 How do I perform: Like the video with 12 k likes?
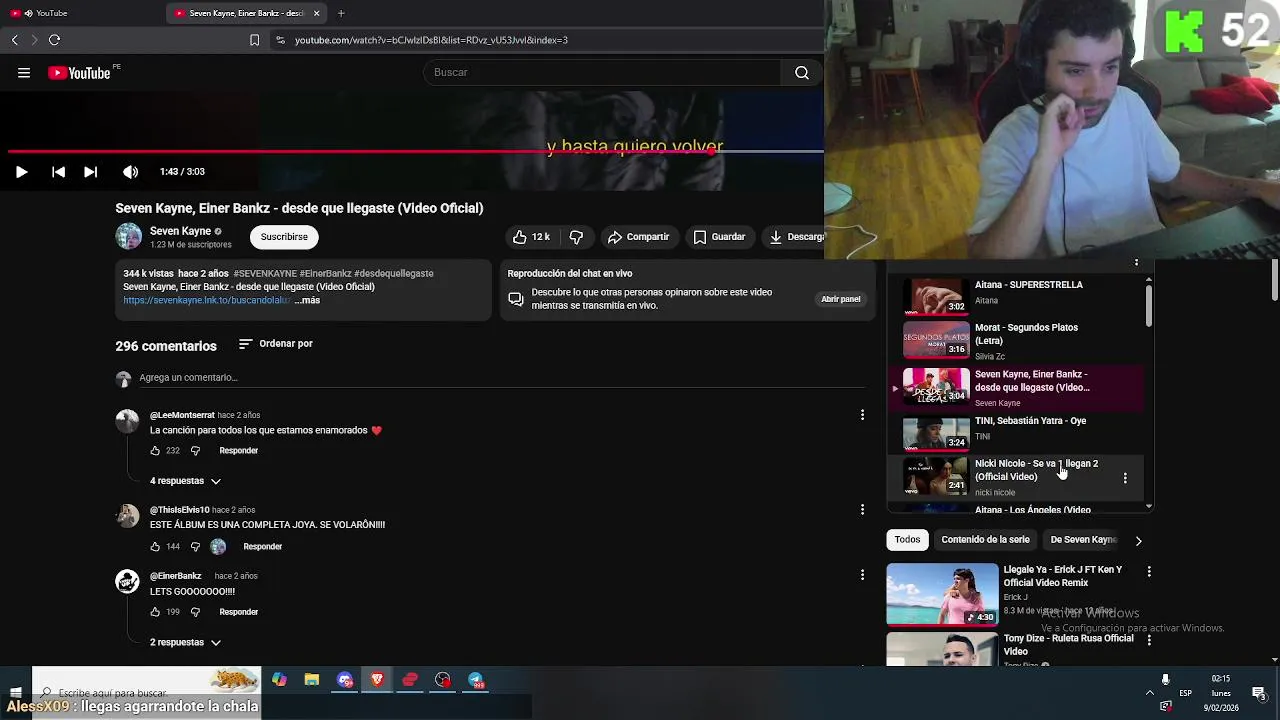(532, 237)
